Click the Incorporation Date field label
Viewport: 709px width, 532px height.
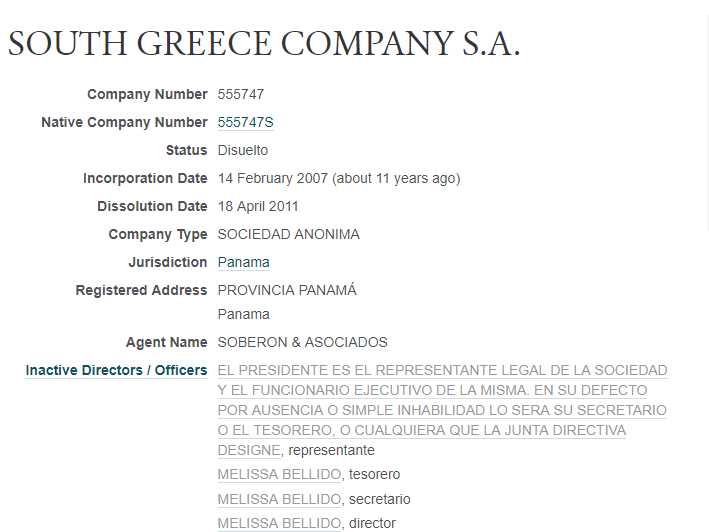tap(145, 179)
